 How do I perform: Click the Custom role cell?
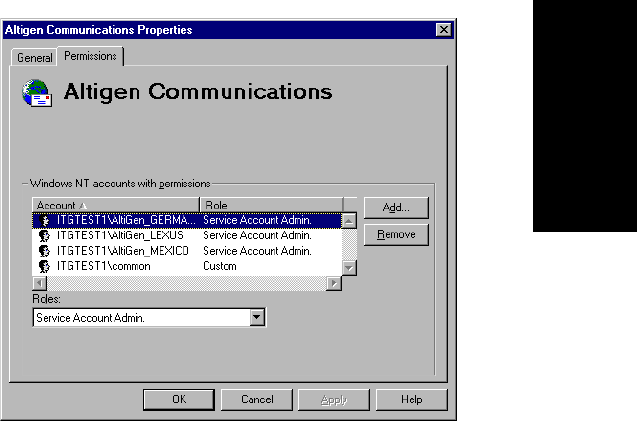tap(220, 267)
